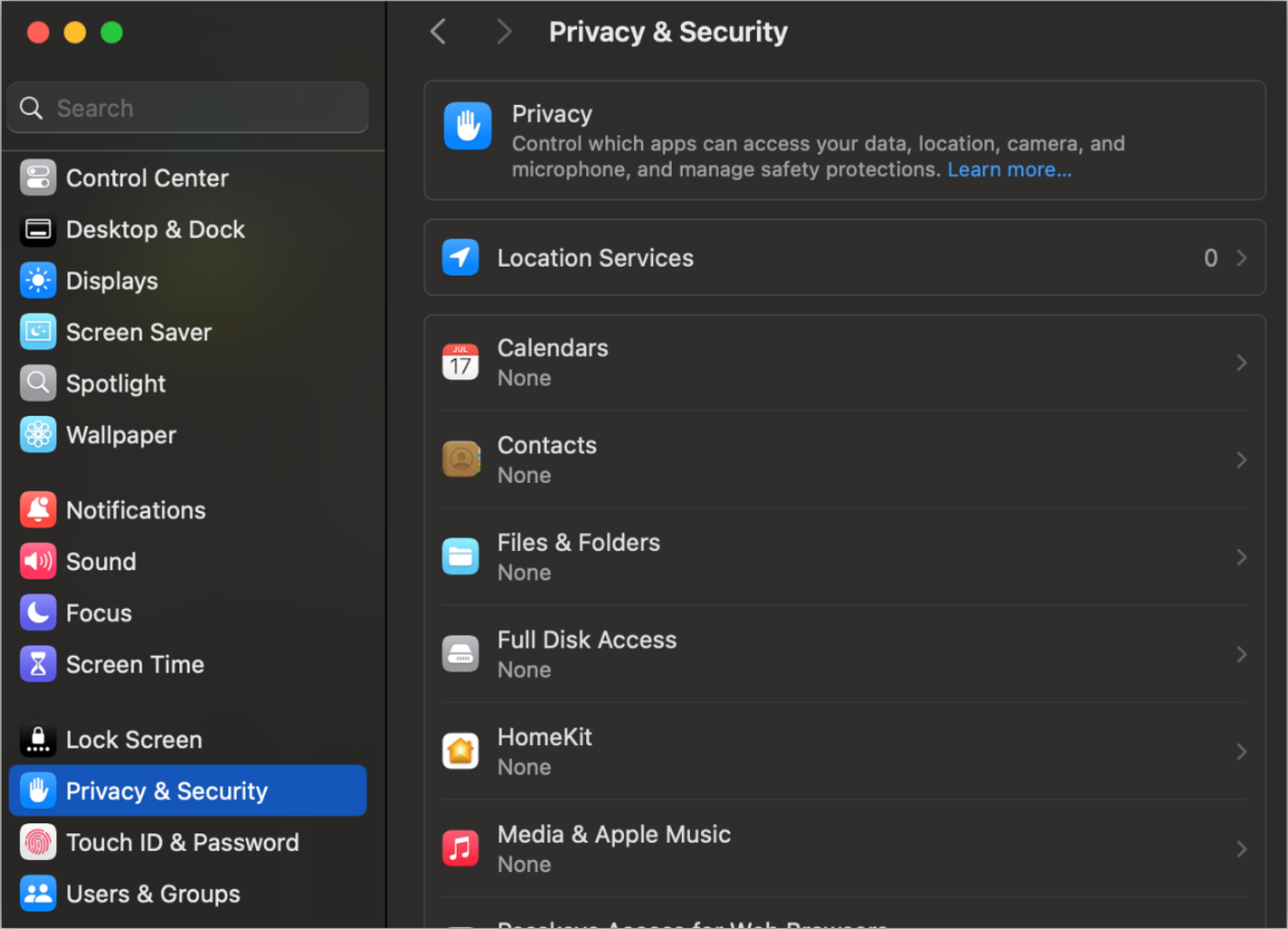Click the Media & Apple Music note icon
Viewport: 1288px width, 929px height.
pos(461,848)
